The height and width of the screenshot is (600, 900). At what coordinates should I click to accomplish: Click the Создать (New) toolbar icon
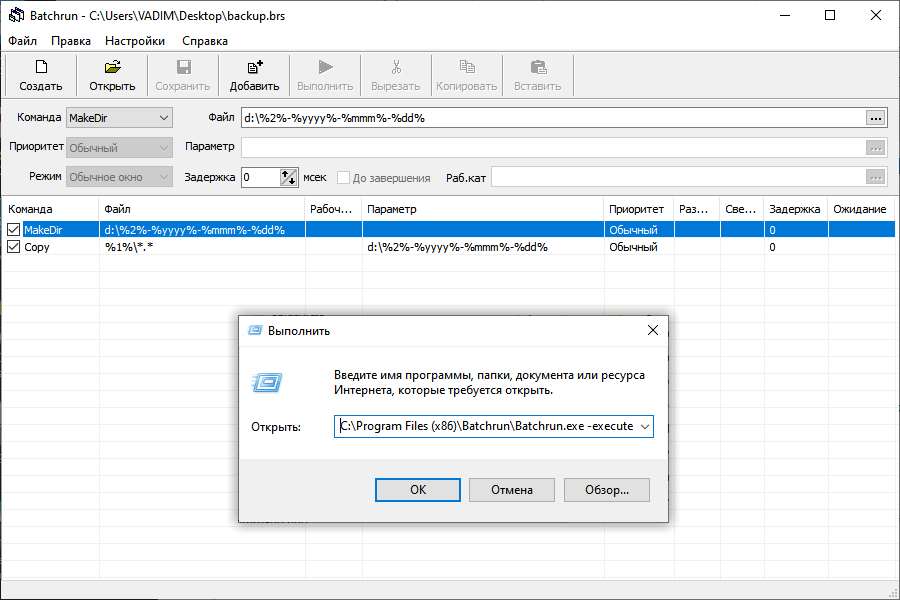click(41, 67)
